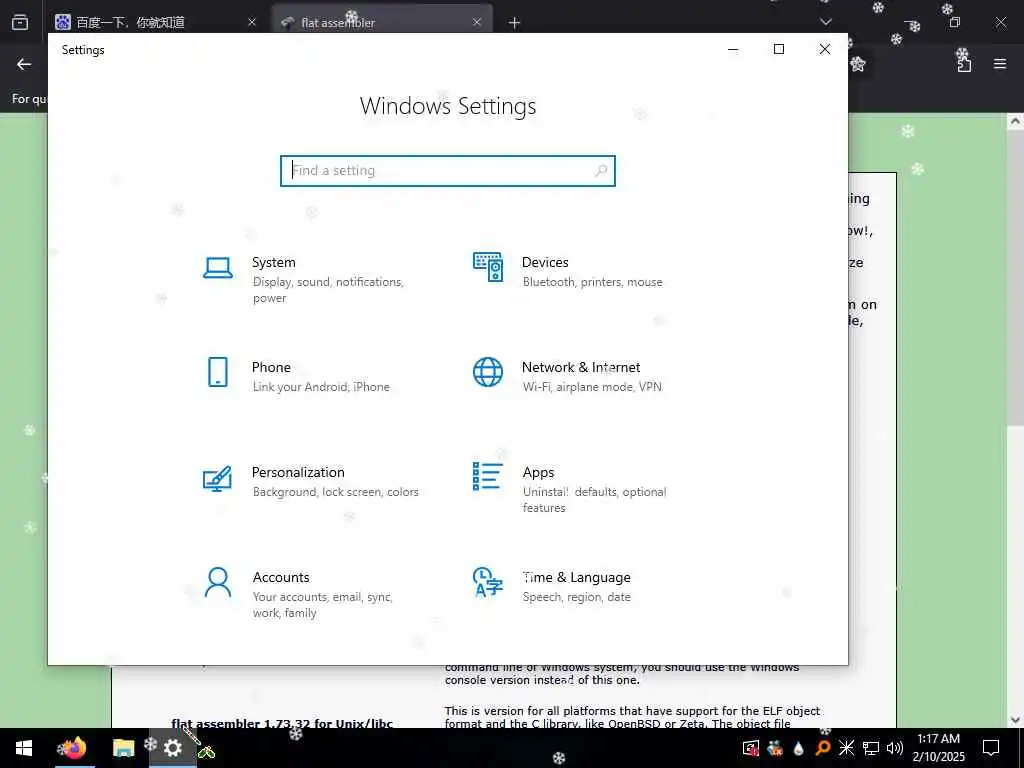
Task: Click the Settings gear taskbar icon
Action: click(x=172, y=748)
